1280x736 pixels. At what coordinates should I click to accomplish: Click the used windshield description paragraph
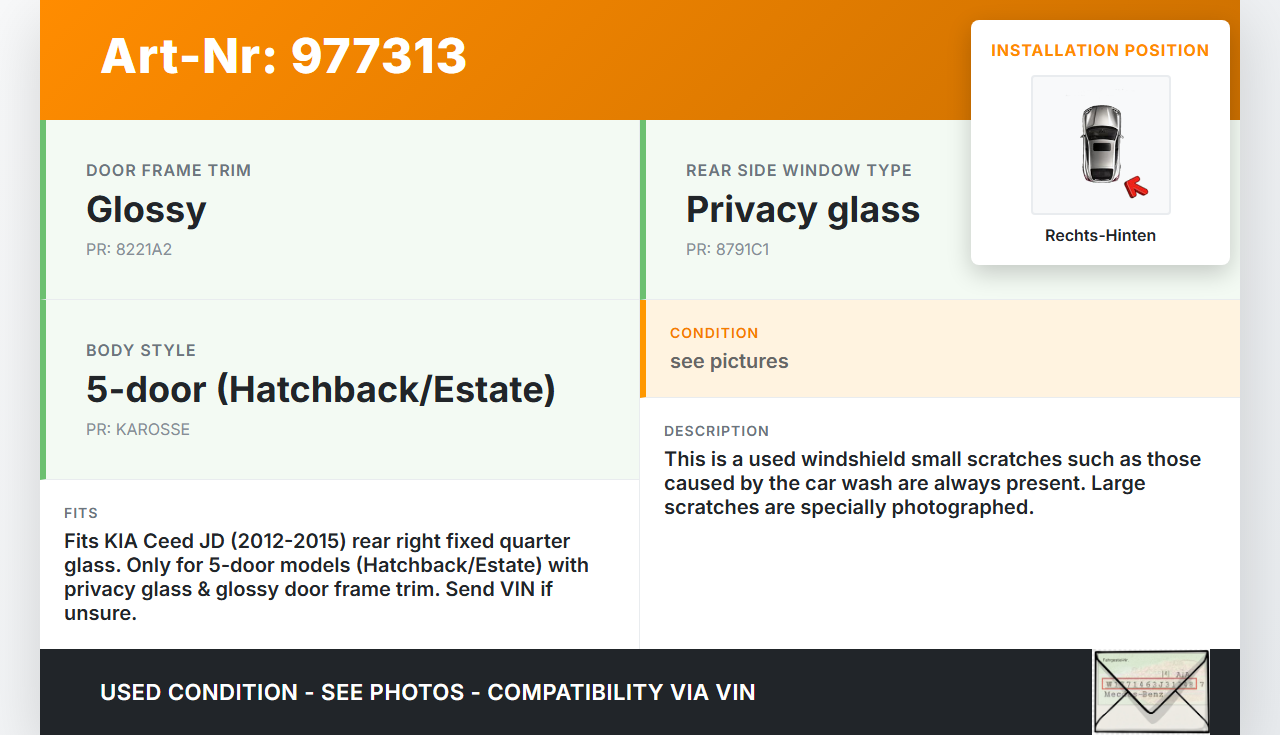point(932,483)
